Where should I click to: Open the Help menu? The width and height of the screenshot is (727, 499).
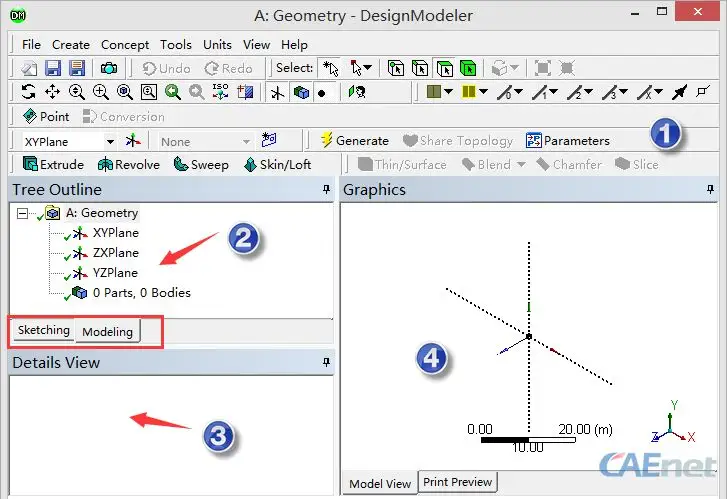294,45
